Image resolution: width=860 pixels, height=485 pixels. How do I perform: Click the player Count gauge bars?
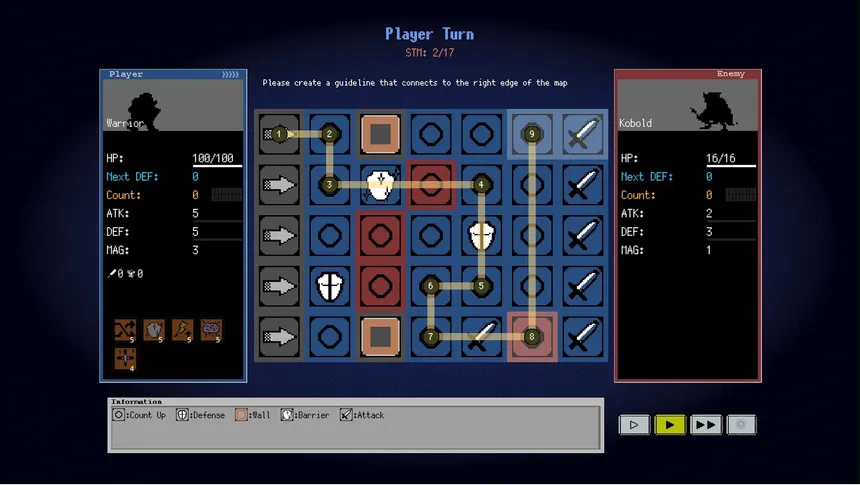pyautogui.click(x=227, y=195)
